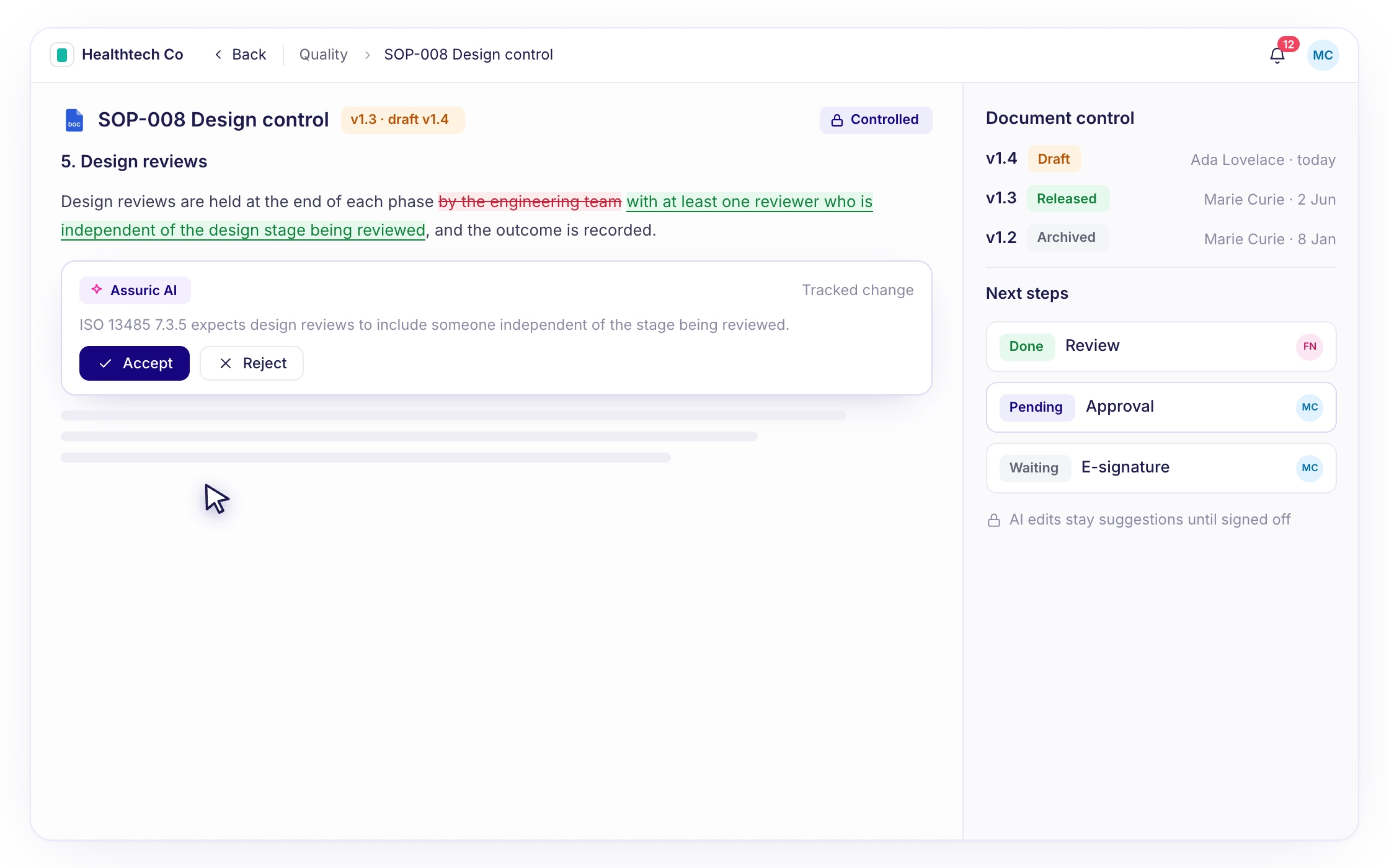
Task: Click 'AI edits stay suggestions until signed off'
Action: (1150, 520)
